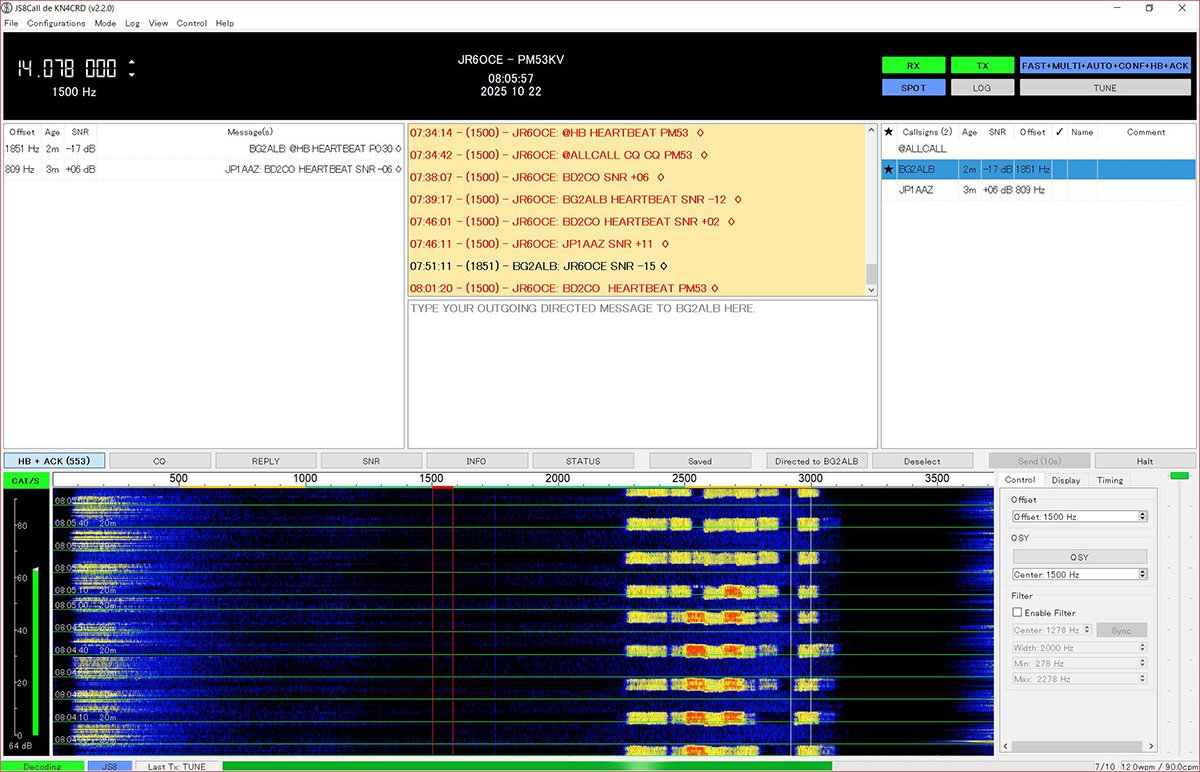Viewport: 1200px width, 772px height.
Task: Click the QSY button
Action: [x=1080, y=557]
